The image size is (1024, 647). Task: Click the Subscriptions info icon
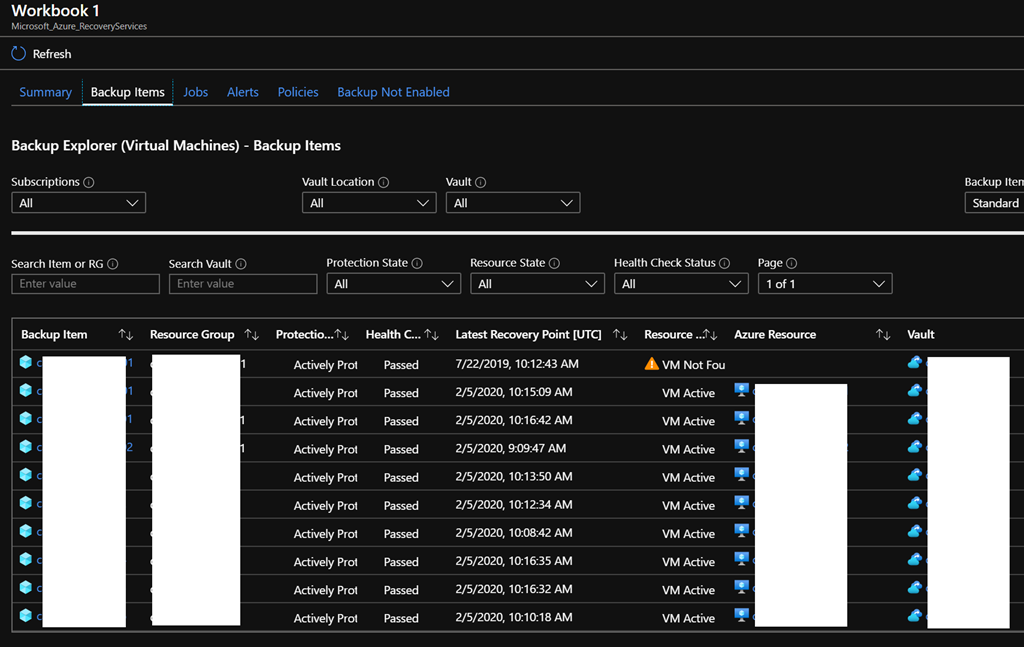(x=89, y=183)
